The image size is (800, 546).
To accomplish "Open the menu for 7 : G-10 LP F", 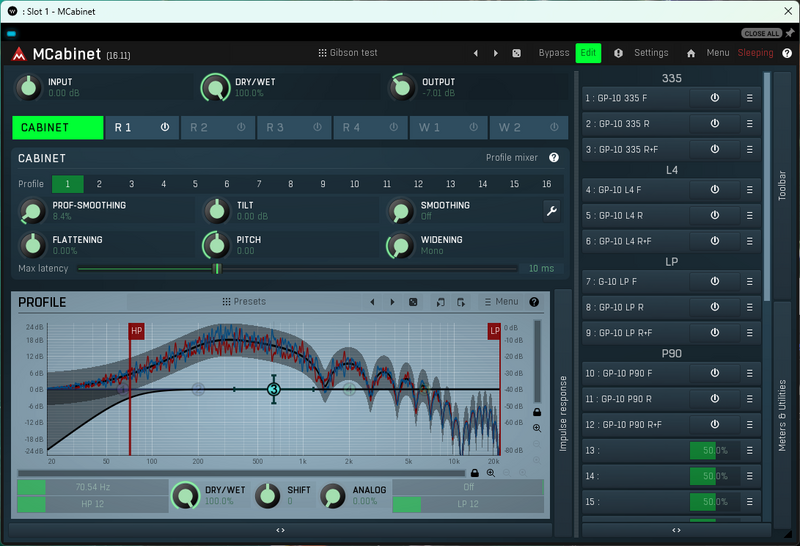I will pos(749,281).
